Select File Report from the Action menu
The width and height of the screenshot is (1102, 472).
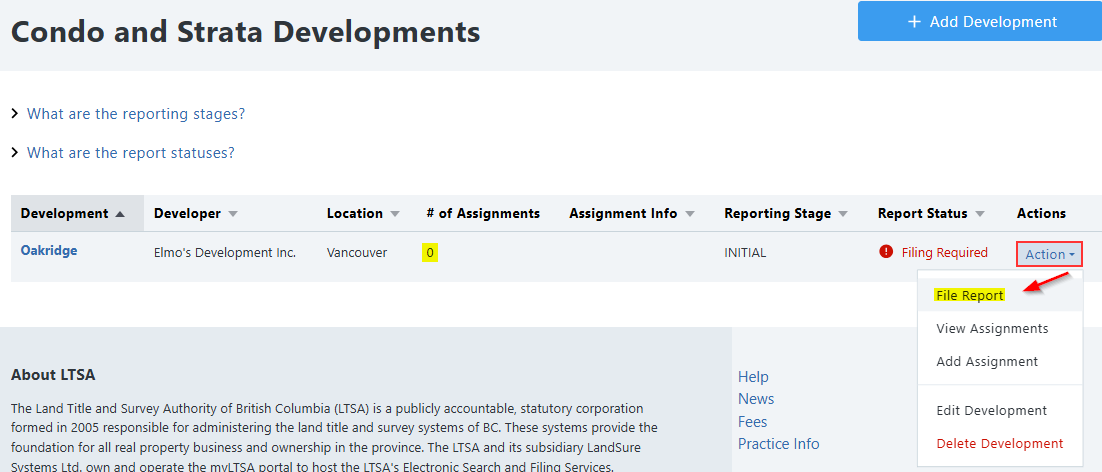[970, 295]
